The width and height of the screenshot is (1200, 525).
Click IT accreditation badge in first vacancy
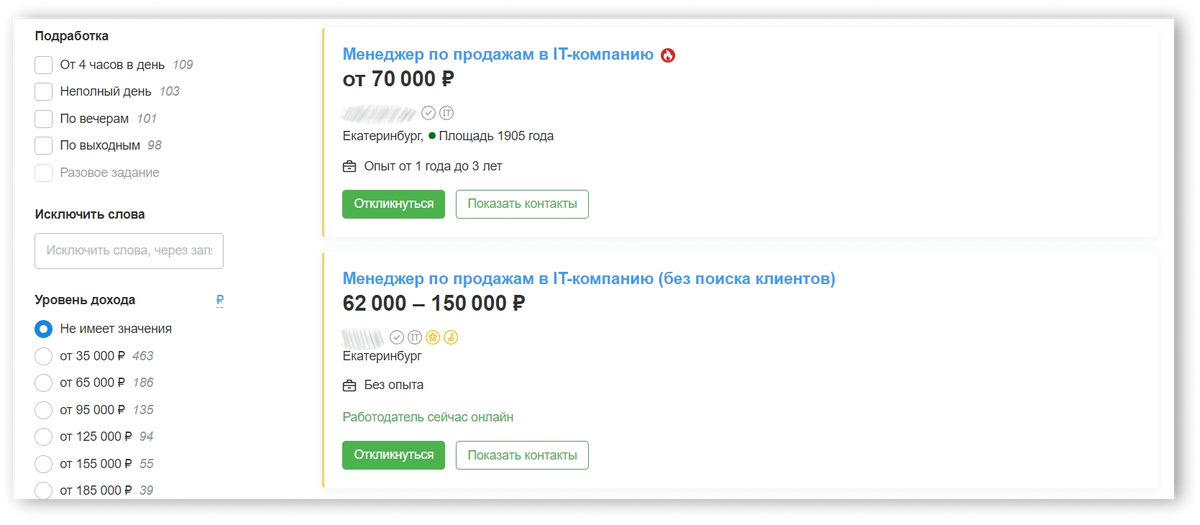[446, 113]
